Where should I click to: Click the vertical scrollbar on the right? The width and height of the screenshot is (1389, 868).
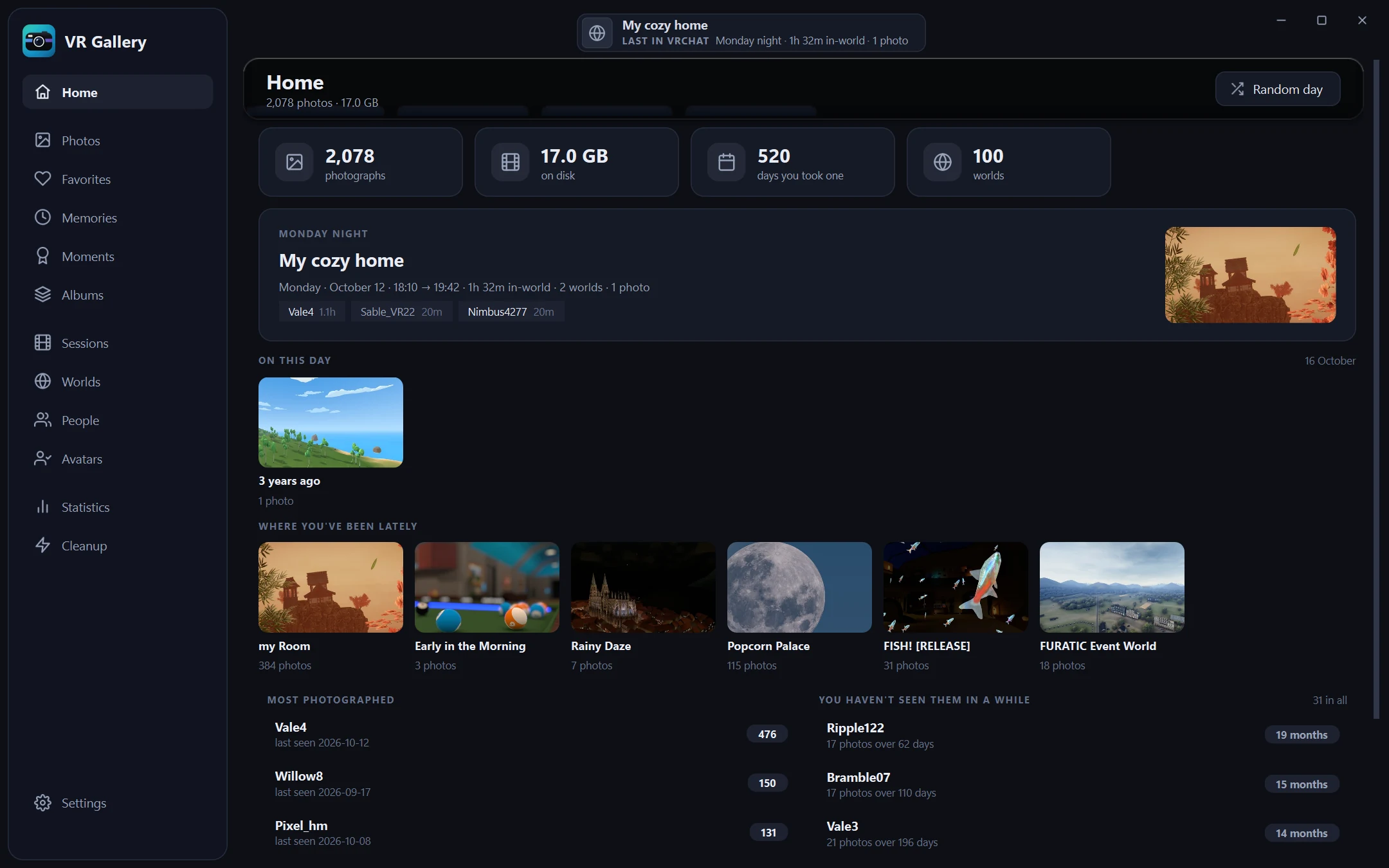pos(1376,389)
